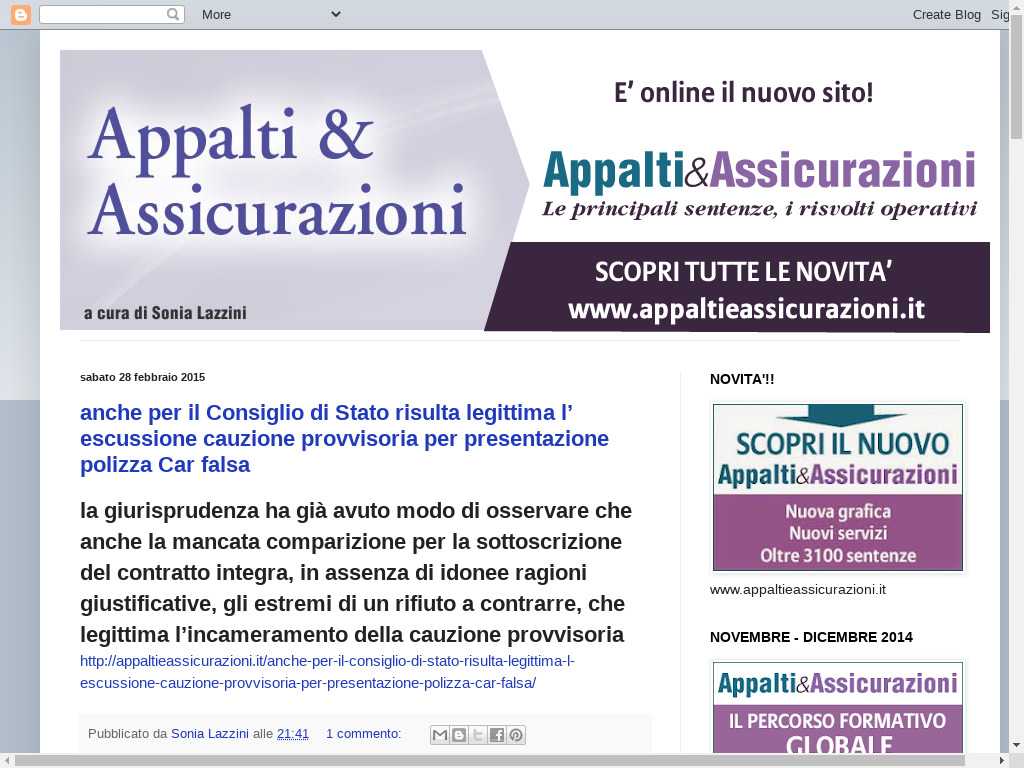Image resolution: width=1024 pixels, height=768 pixels.
Task: Click the Percorso Formativo Globale sidebar image
Action: (838, 707)
